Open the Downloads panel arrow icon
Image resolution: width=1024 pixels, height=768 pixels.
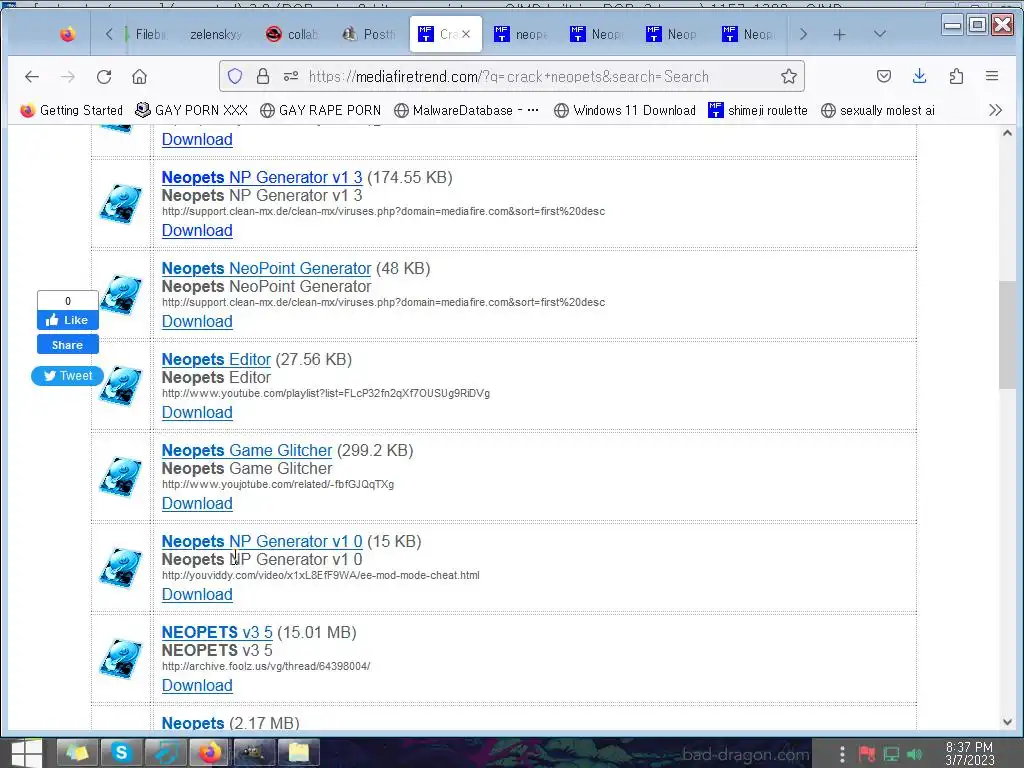[x=920, y=76]
